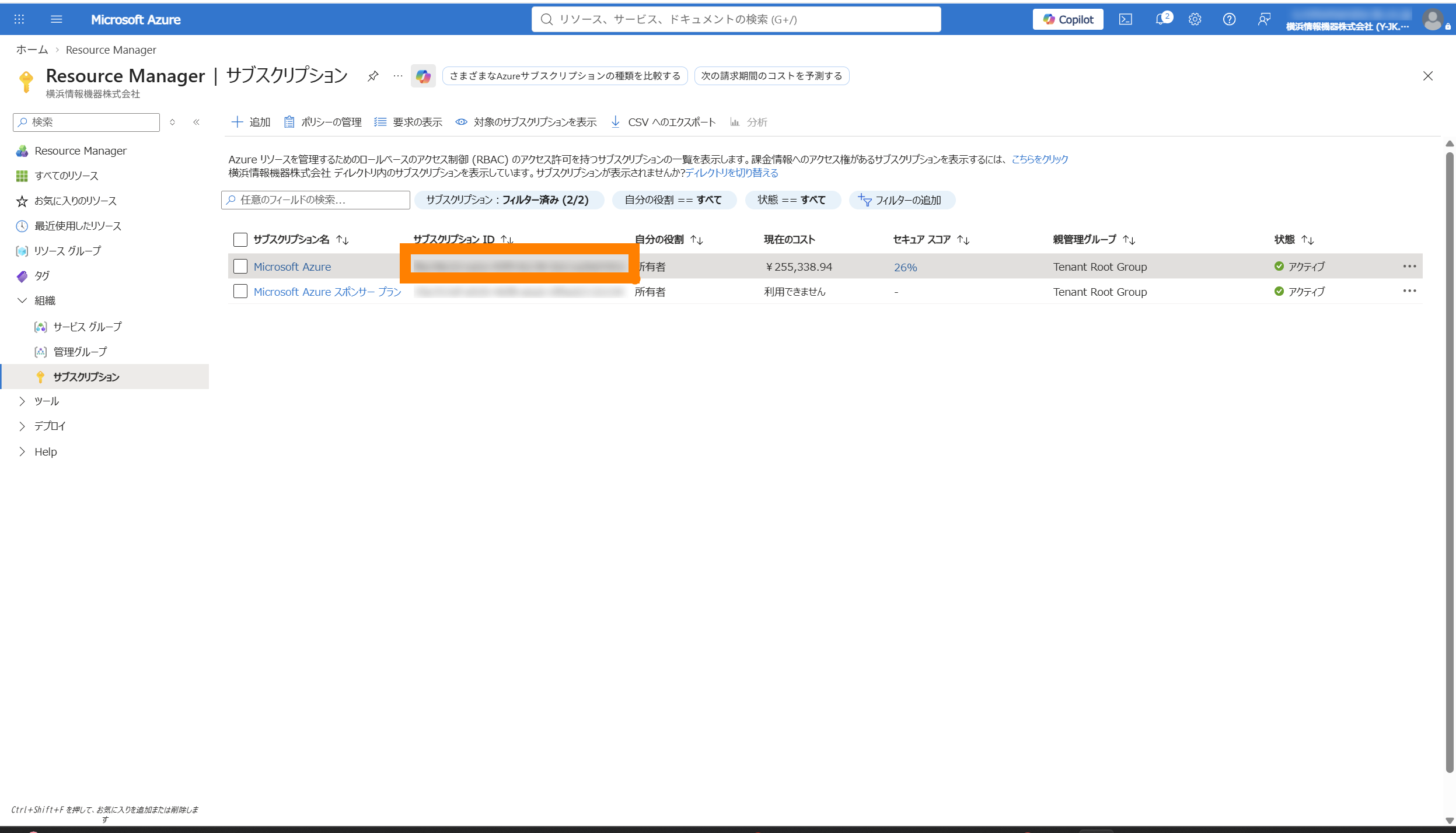Click the 26% secure score link

click(906, 267)
